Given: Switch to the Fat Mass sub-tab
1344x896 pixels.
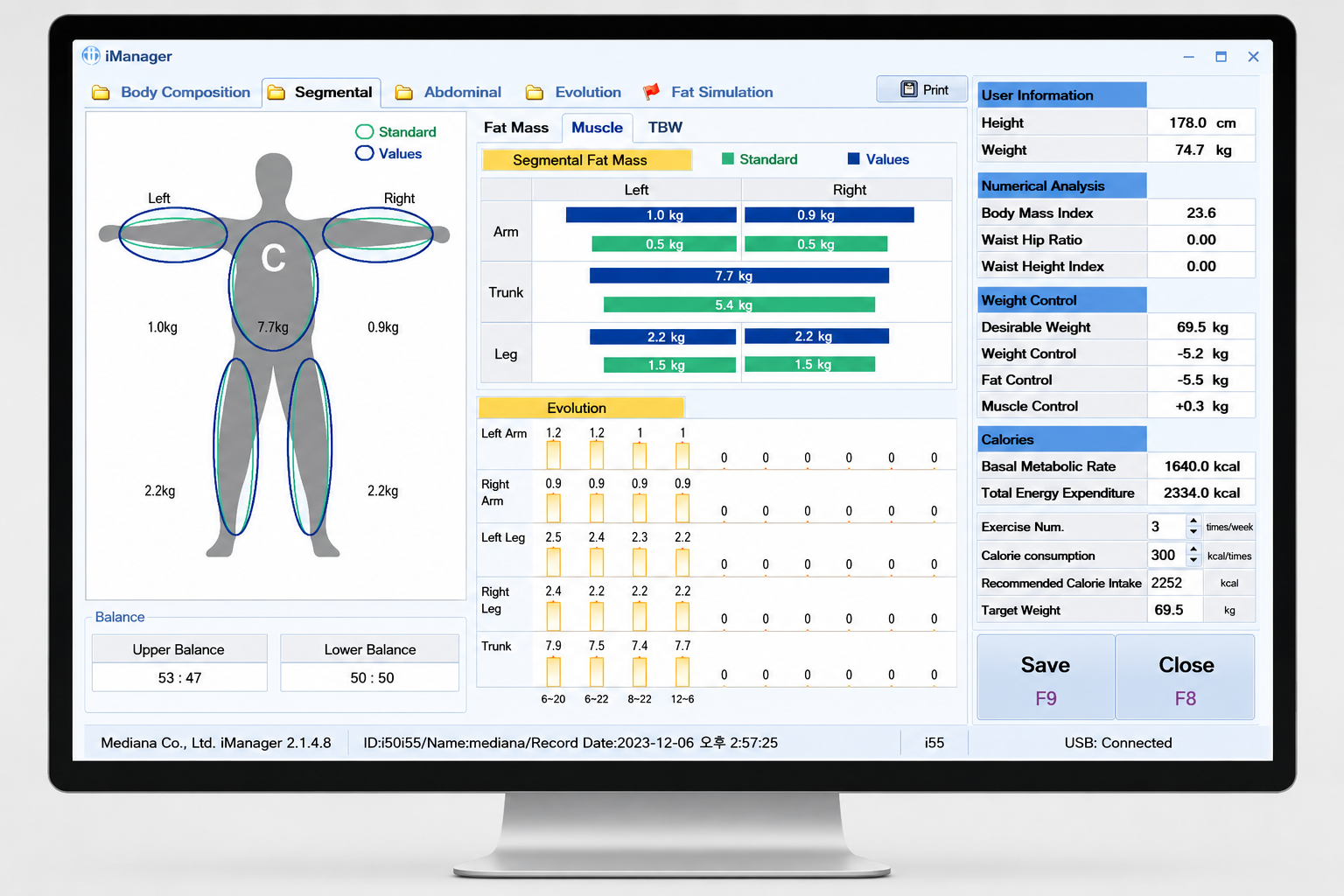Looking at the screenshot, I should [516, 128].
